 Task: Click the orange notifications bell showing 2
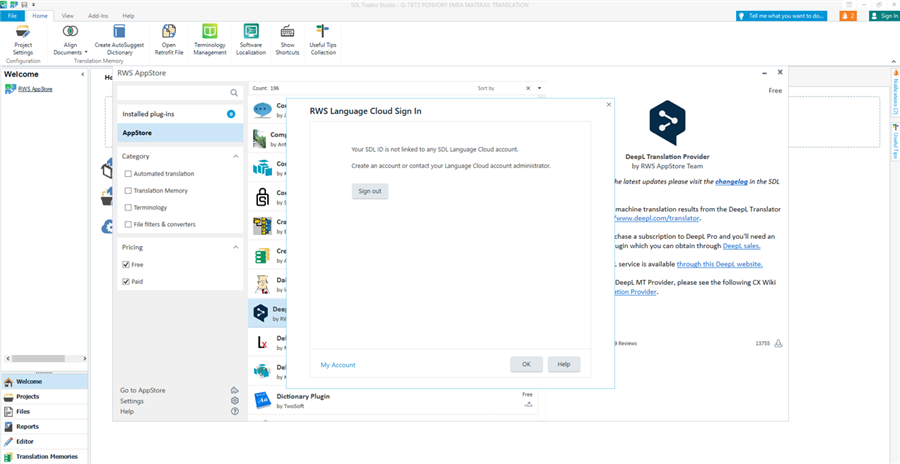pyautogui.click(x=848, y=16)
